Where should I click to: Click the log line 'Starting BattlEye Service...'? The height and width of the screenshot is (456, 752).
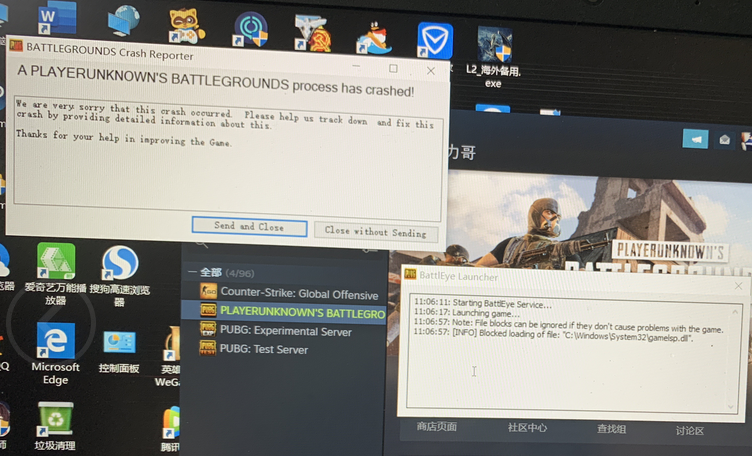pyautogui.click(x=482, y=303)
